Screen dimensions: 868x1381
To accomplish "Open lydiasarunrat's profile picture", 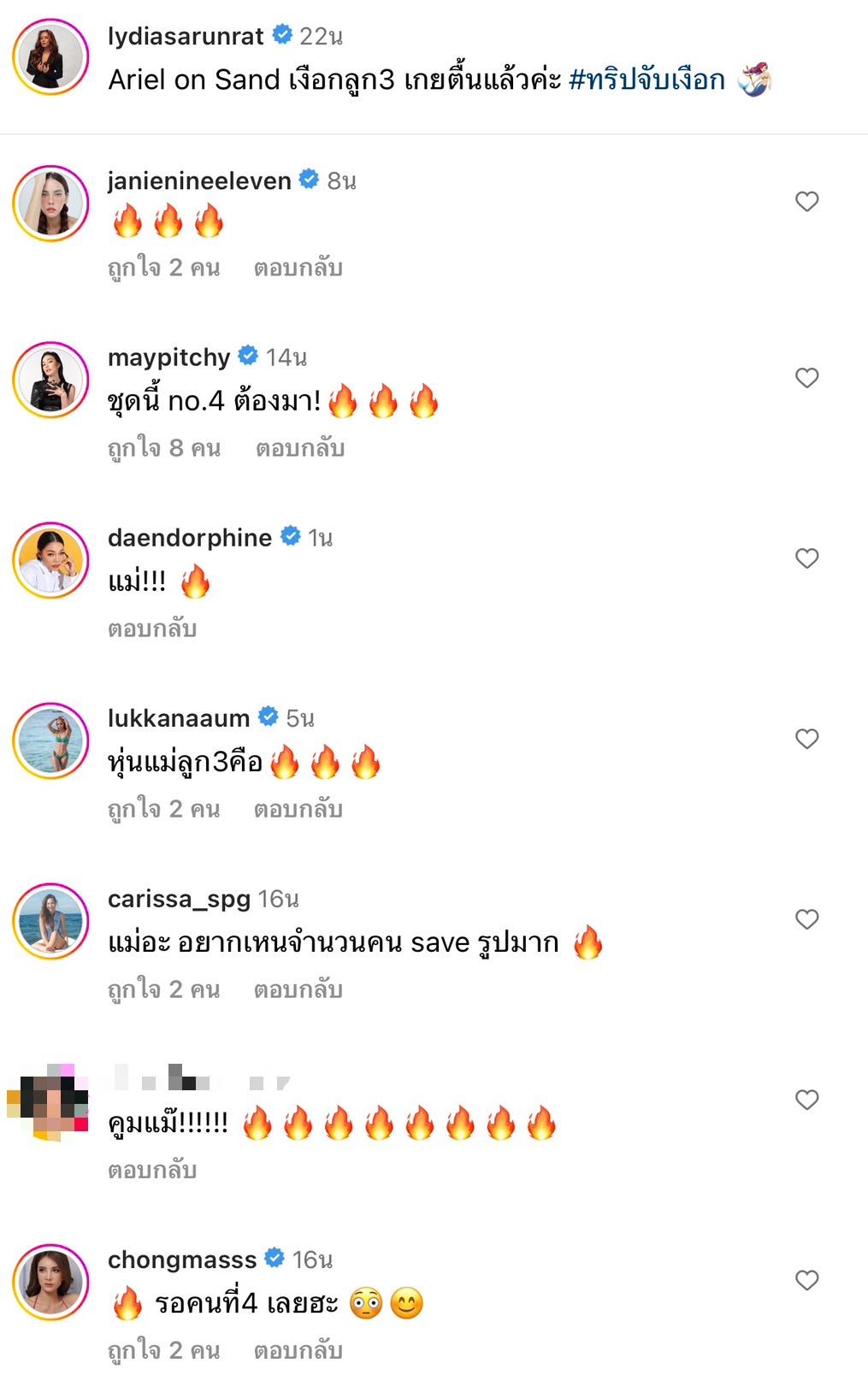I will click(51, 57).
